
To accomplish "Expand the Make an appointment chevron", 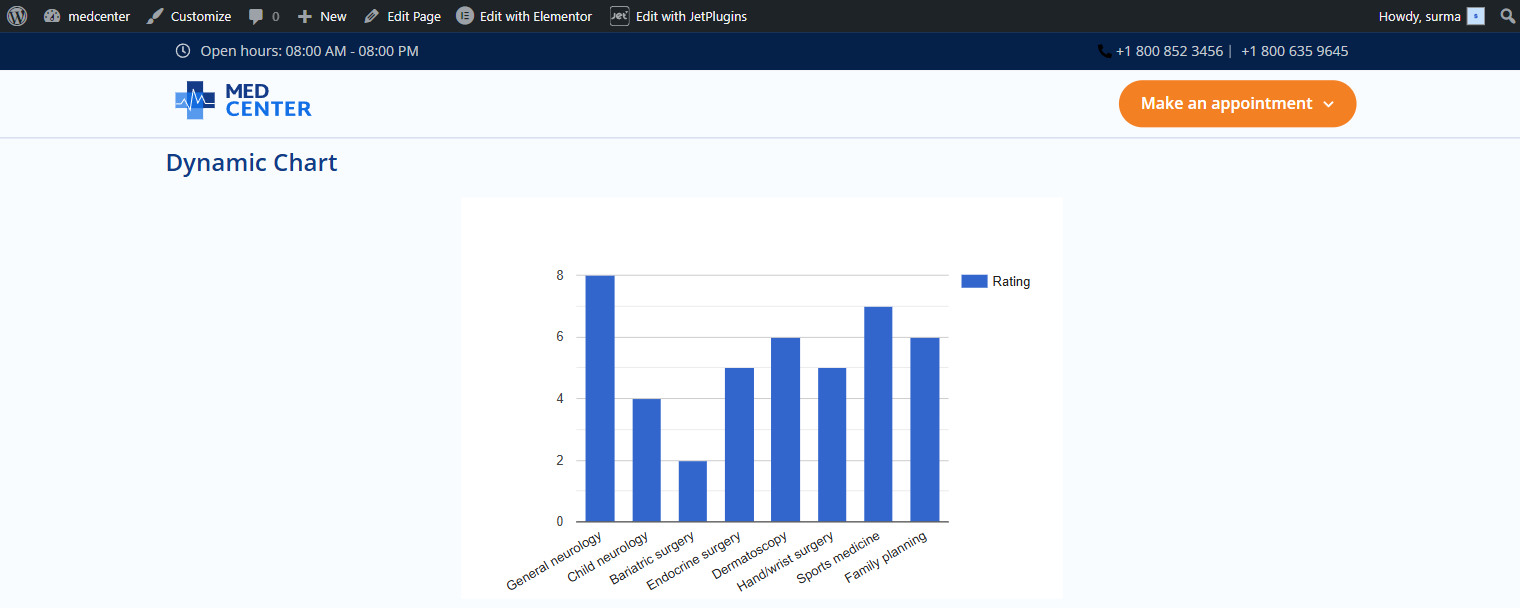I will pyautogui.click(x=1328, y=104).
